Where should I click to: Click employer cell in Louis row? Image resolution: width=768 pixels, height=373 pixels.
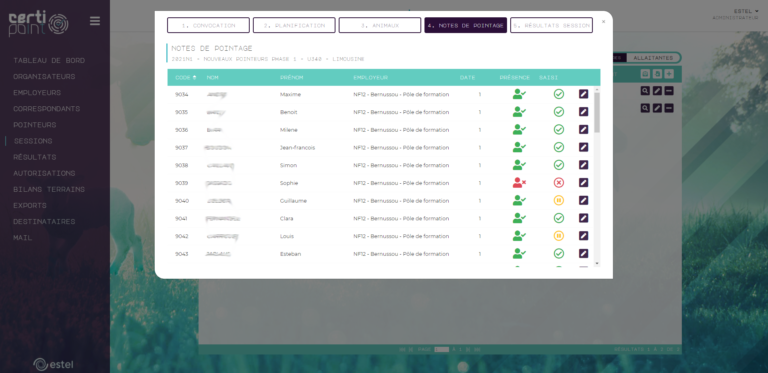point(401,236)
